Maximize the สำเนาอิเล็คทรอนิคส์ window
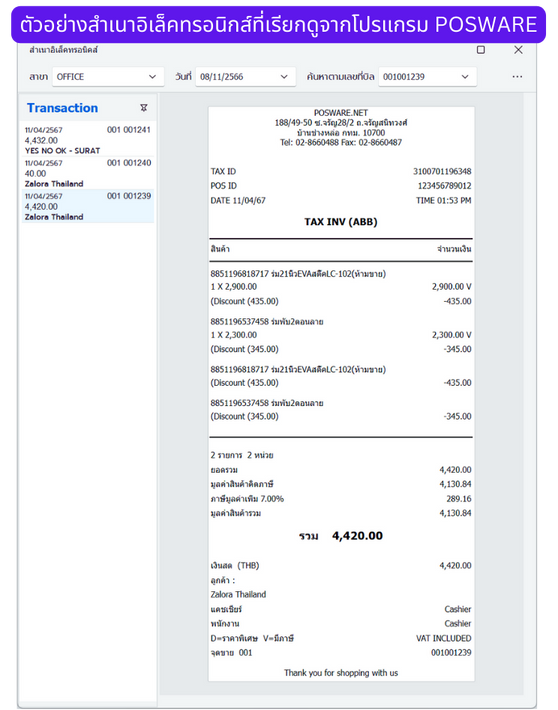Image resolution: width=558 pixels, height=710 pixels. [481, 50]
